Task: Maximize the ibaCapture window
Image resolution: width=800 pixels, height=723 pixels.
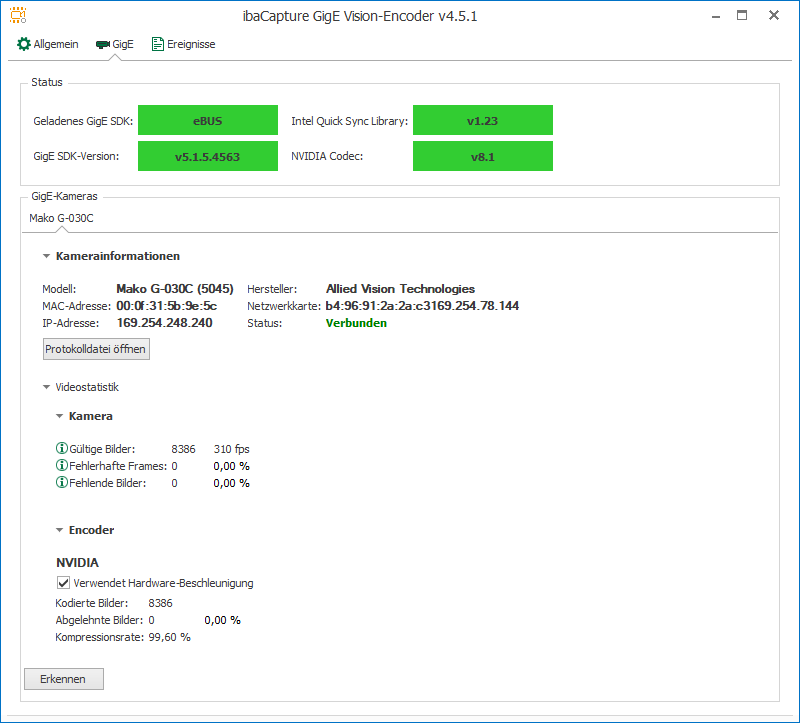Action: 742,15
